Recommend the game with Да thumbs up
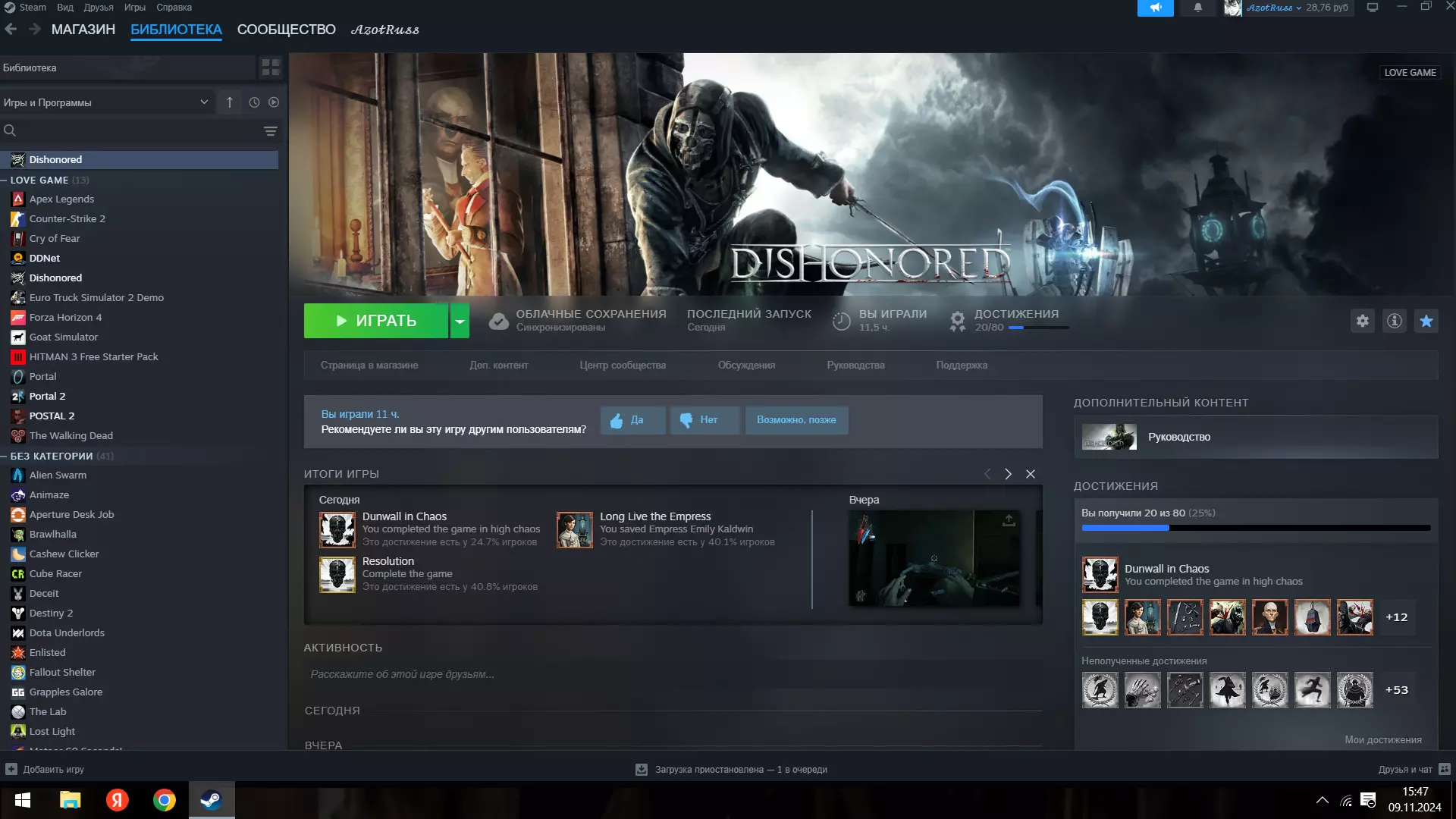 632,420
